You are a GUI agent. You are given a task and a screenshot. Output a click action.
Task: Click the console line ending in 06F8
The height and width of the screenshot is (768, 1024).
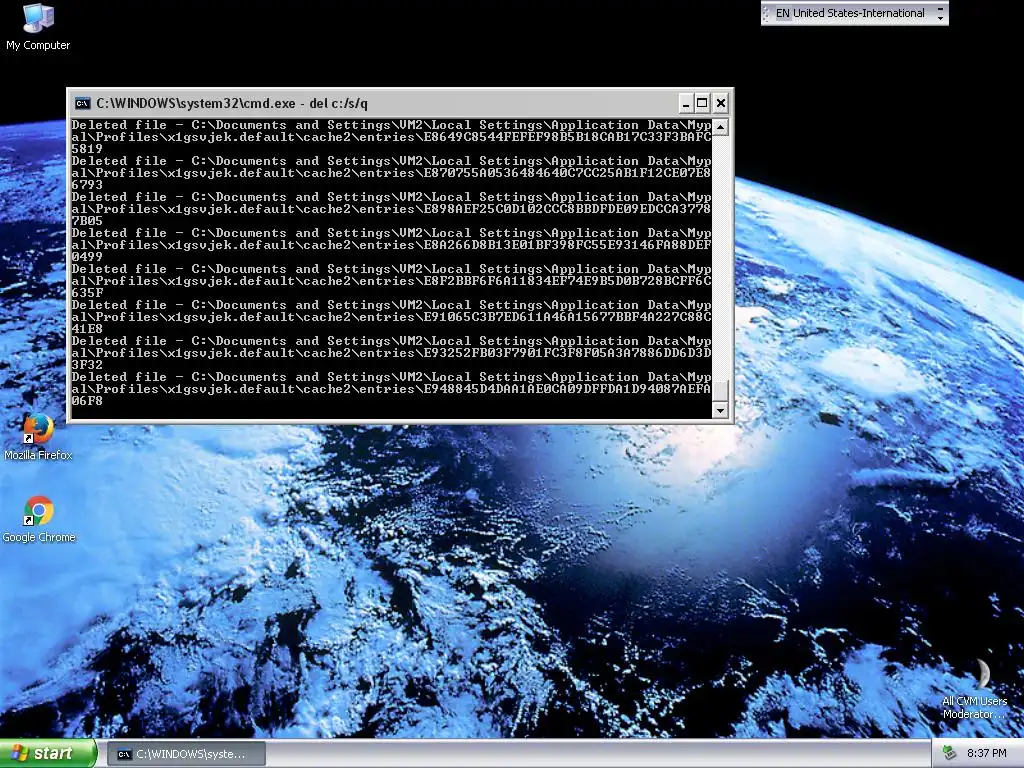[x=87, y=401]
